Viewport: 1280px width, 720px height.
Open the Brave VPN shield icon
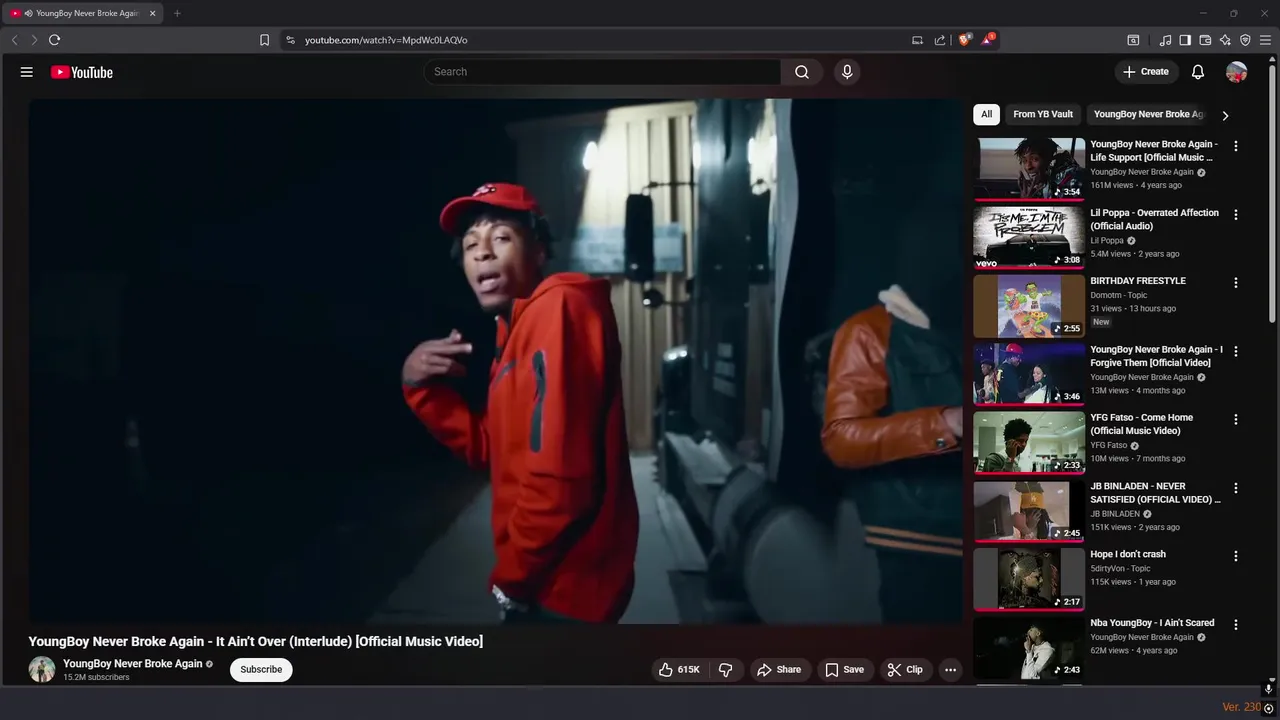(x=1245, y=40)
